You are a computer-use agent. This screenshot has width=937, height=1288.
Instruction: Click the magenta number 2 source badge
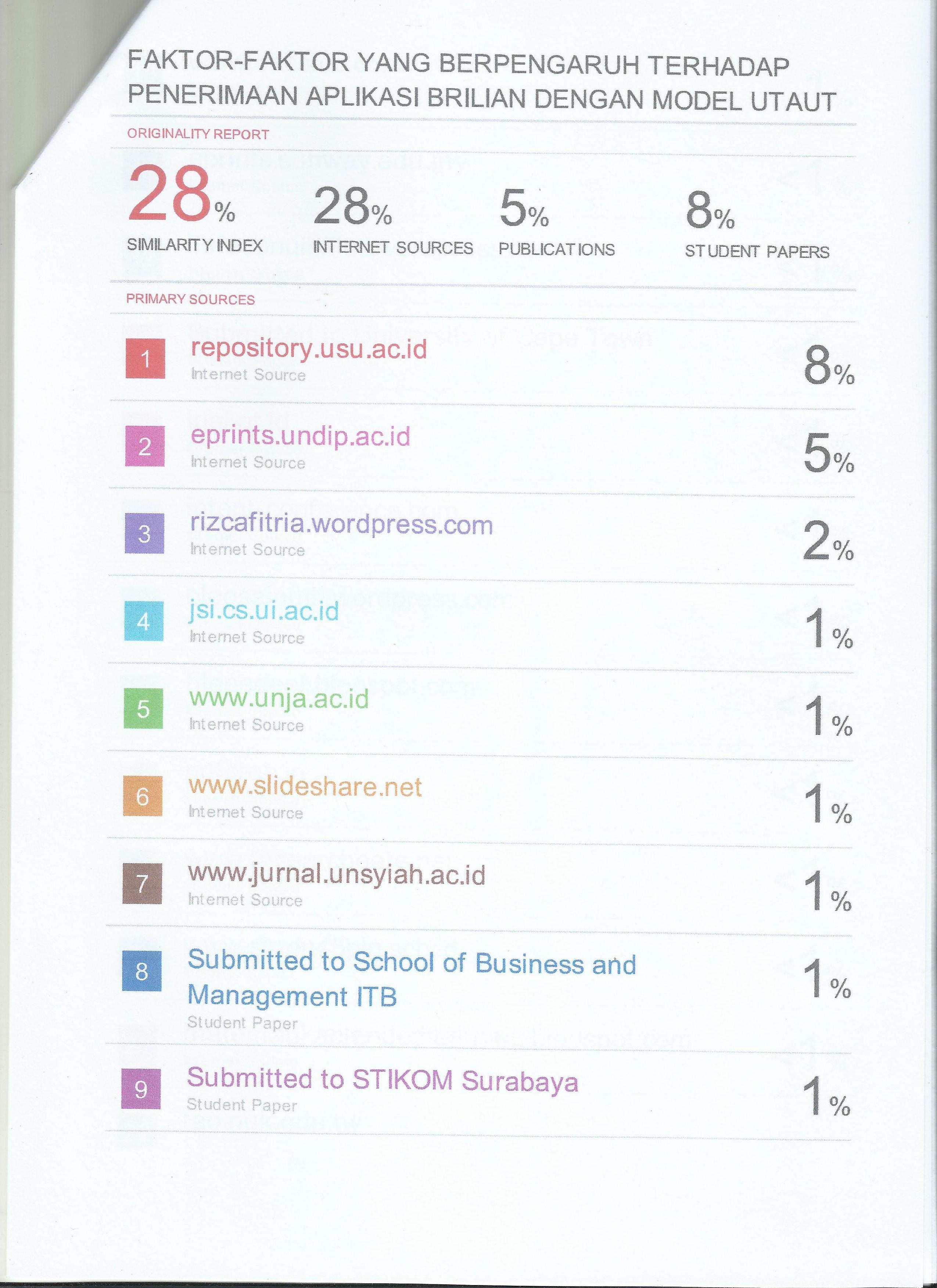click(x=145, y=446)
